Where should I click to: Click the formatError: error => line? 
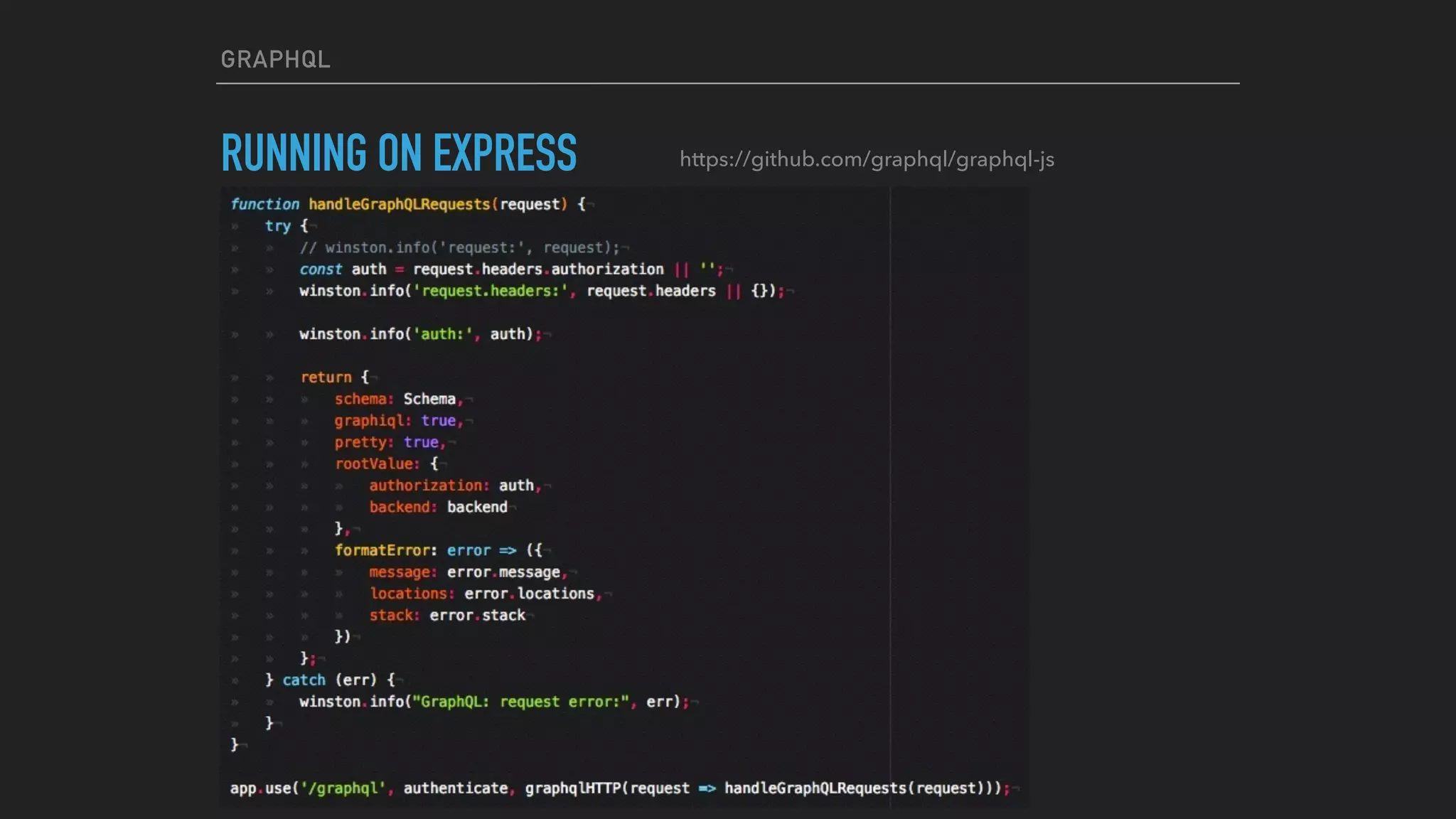click(x=438, y=550)
